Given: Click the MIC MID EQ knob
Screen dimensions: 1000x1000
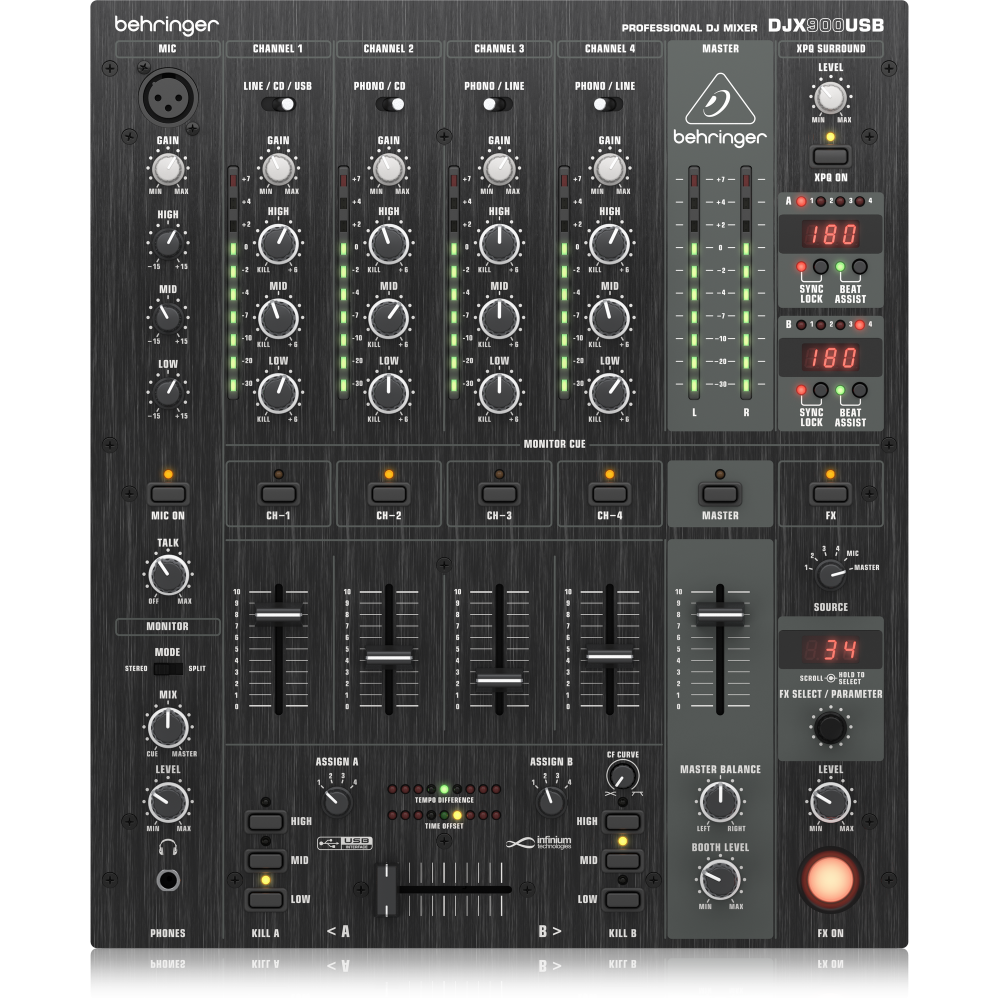Looking at the screenshot, I should coord(168,317).
